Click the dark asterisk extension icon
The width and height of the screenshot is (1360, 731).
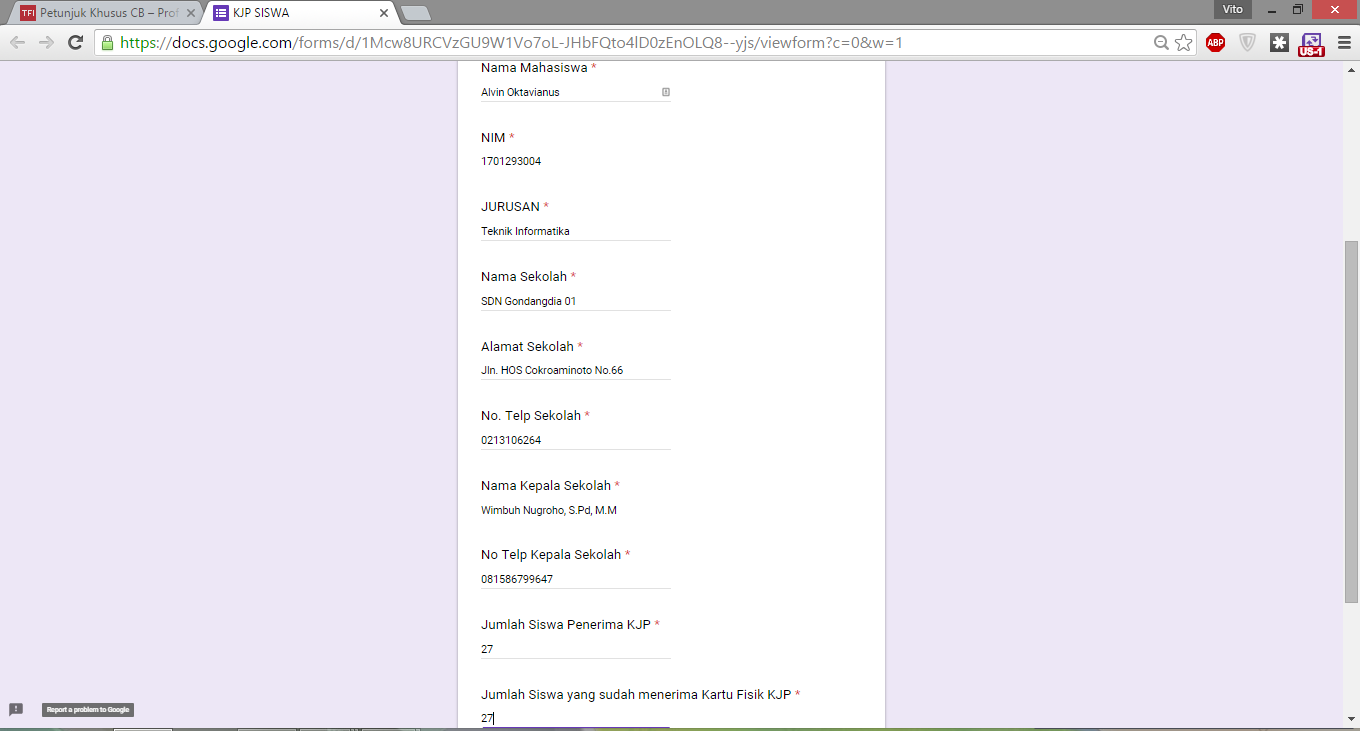point(1279,42)
